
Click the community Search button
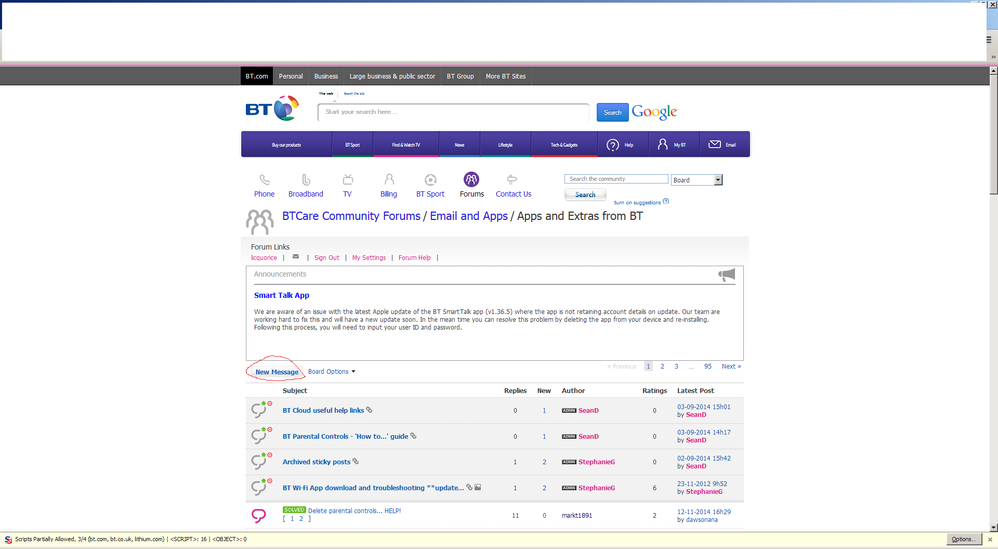pos(585,195)
